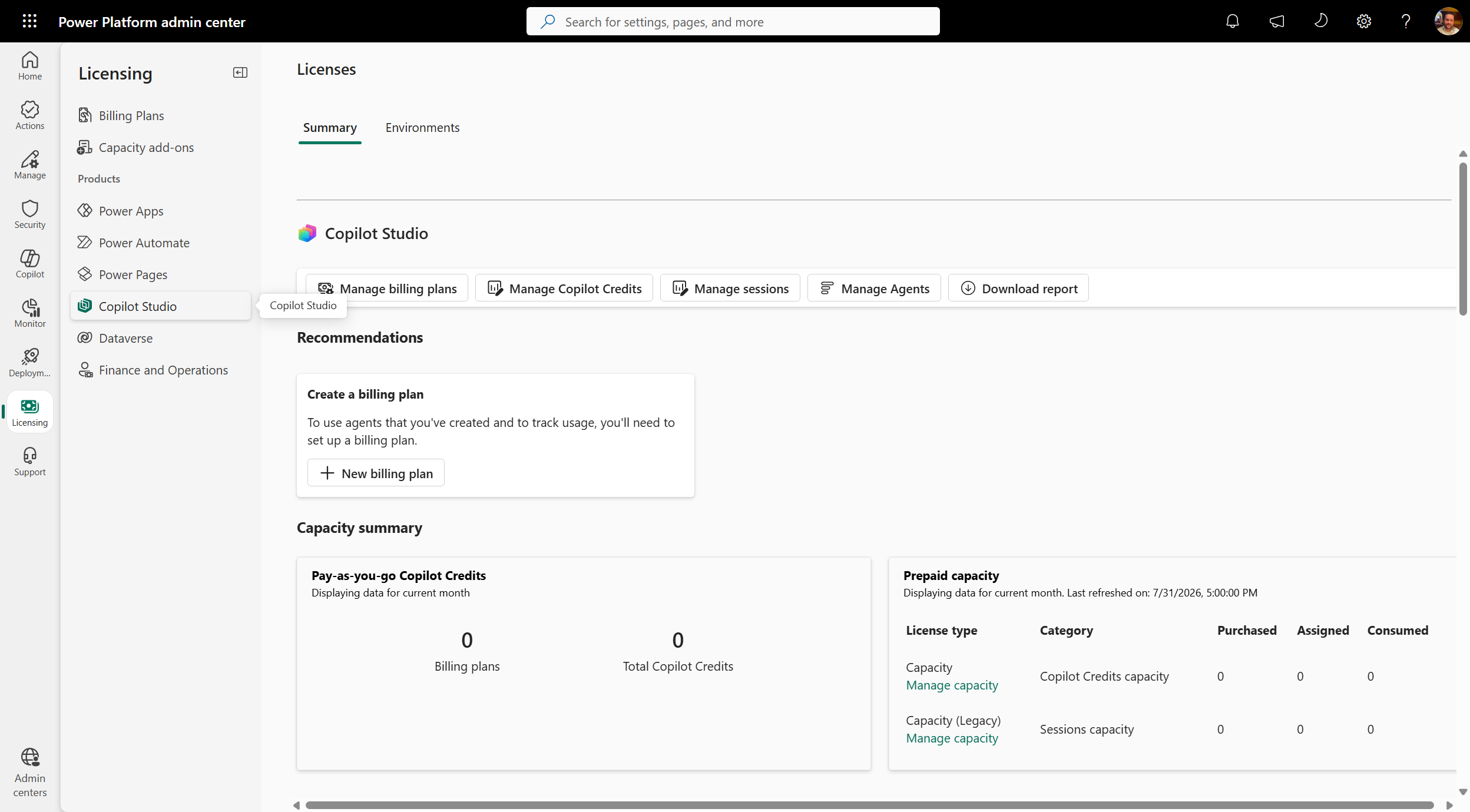
Task: Open the settings gear icon
Action: click(x=1364, y=22)
